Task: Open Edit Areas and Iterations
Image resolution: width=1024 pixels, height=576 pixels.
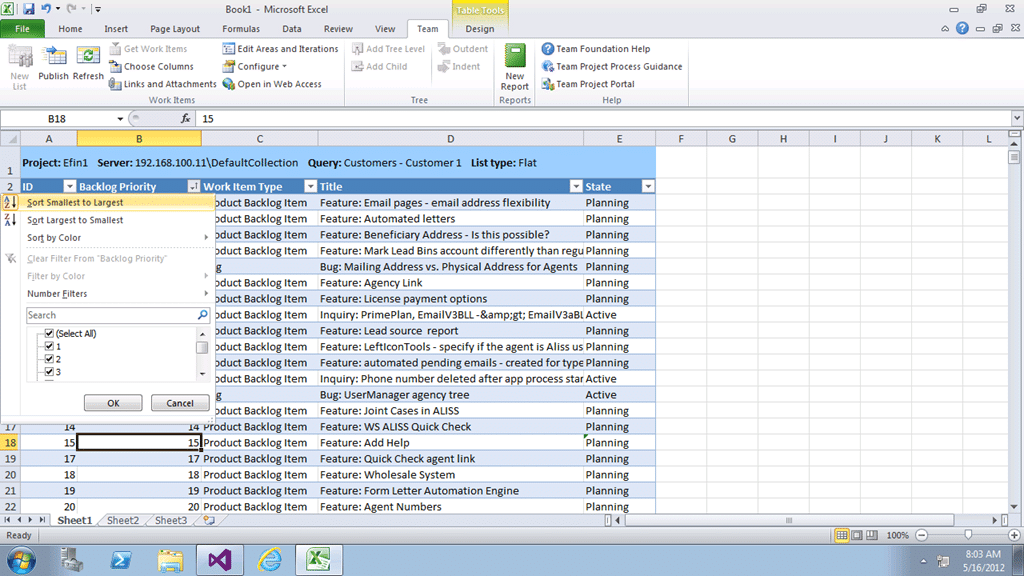Action: tap(280, 49)
